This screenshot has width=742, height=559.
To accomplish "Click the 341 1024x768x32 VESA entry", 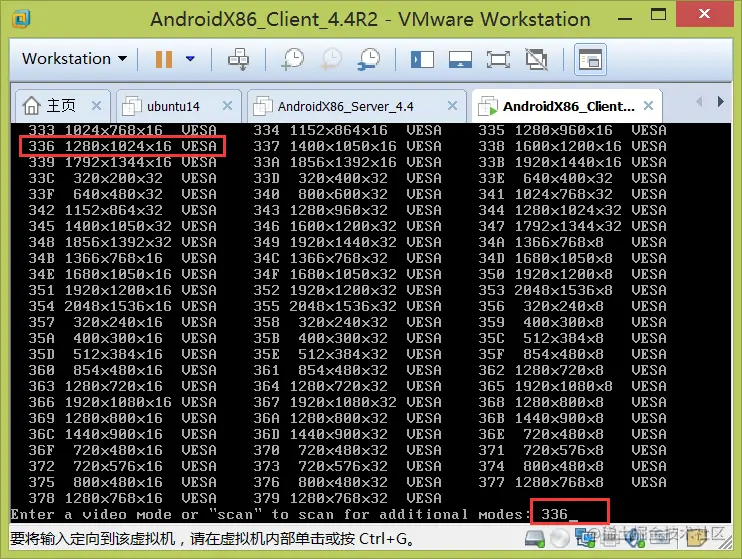I will [572, 194].
